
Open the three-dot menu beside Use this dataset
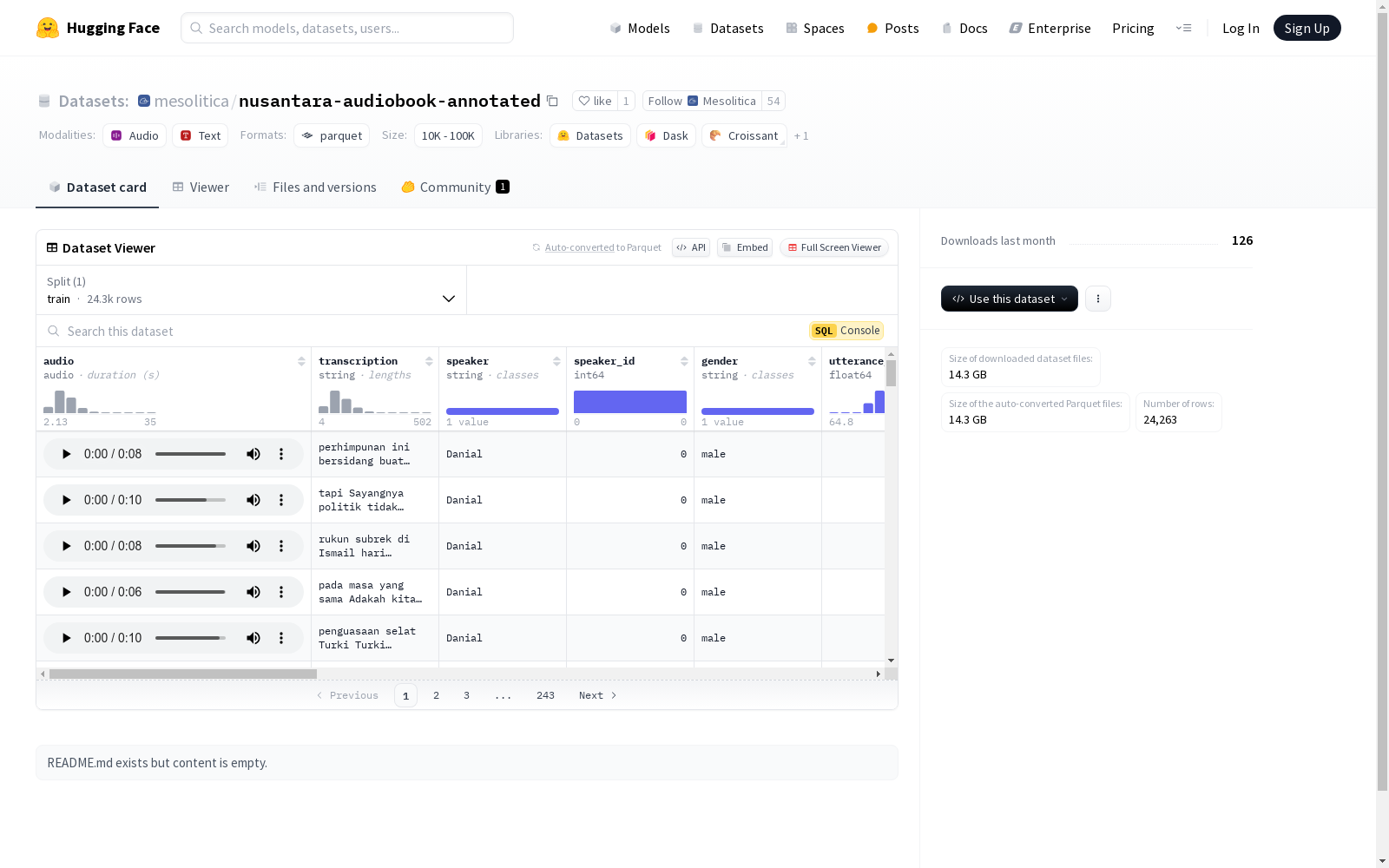coord(1098,299)
